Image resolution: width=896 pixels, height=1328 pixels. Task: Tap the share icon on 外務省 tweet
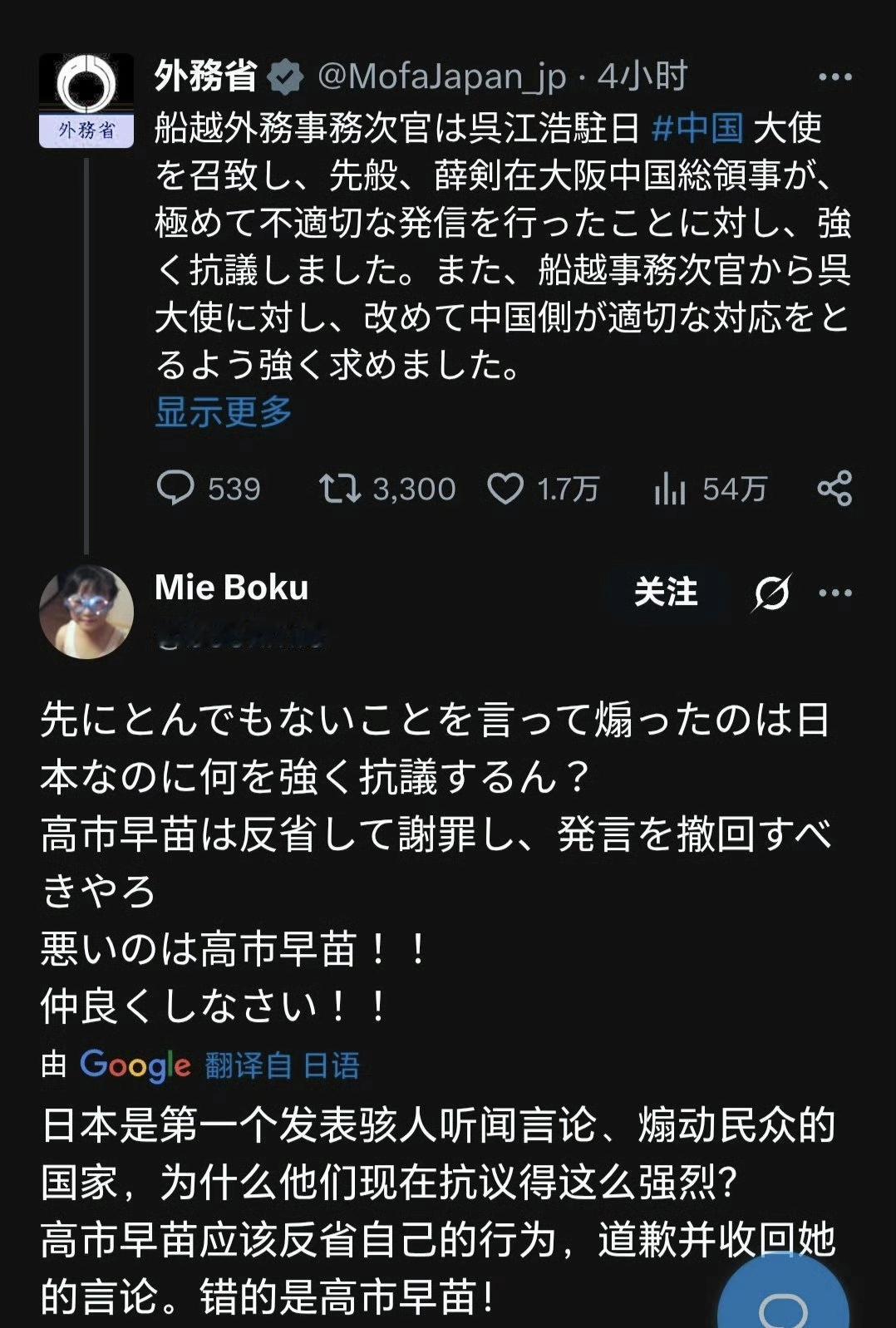[x=834, y=488]
